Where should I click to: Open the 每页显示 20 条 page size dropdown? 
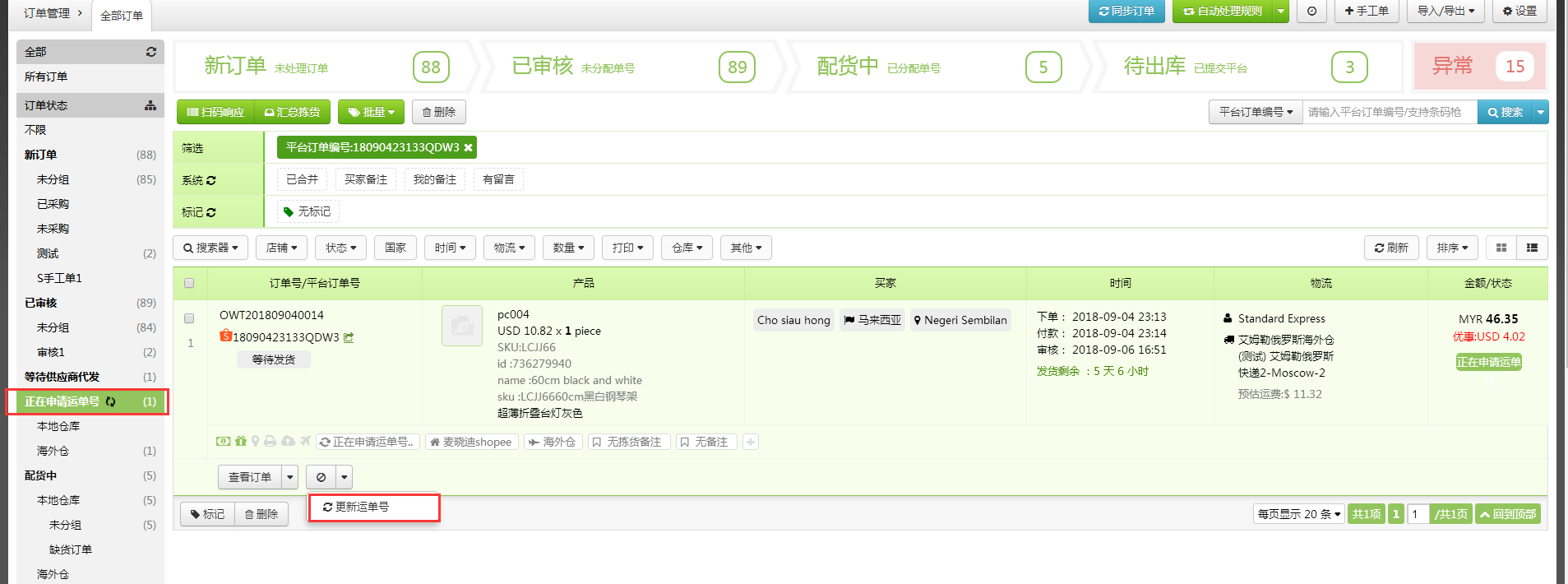[1298, 514]
